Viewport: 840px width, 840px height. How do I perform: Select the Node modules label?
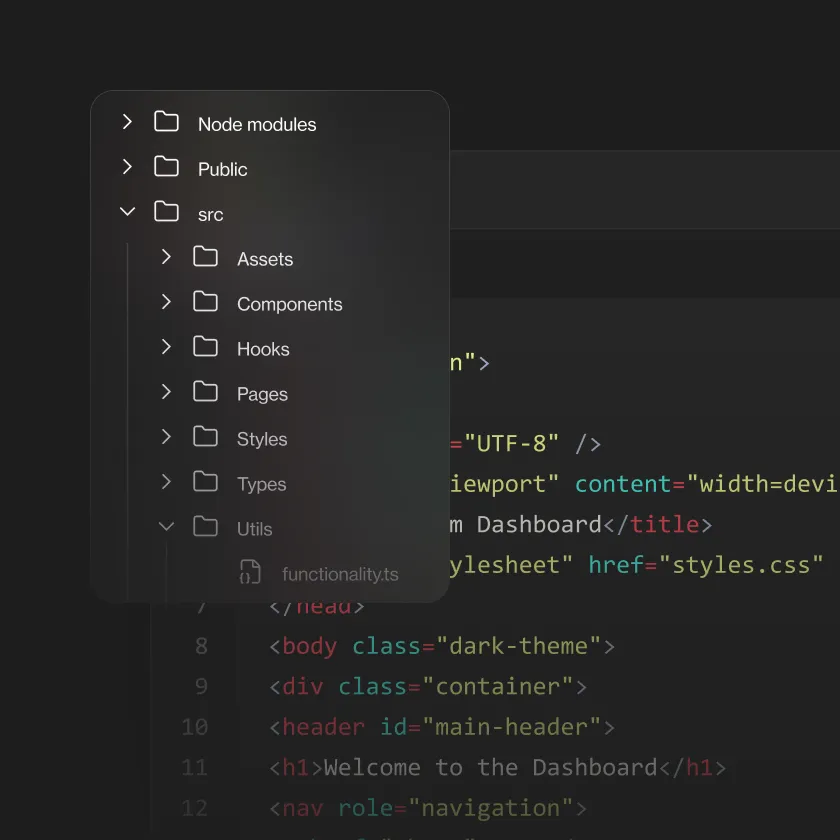[x=257, y=124]
